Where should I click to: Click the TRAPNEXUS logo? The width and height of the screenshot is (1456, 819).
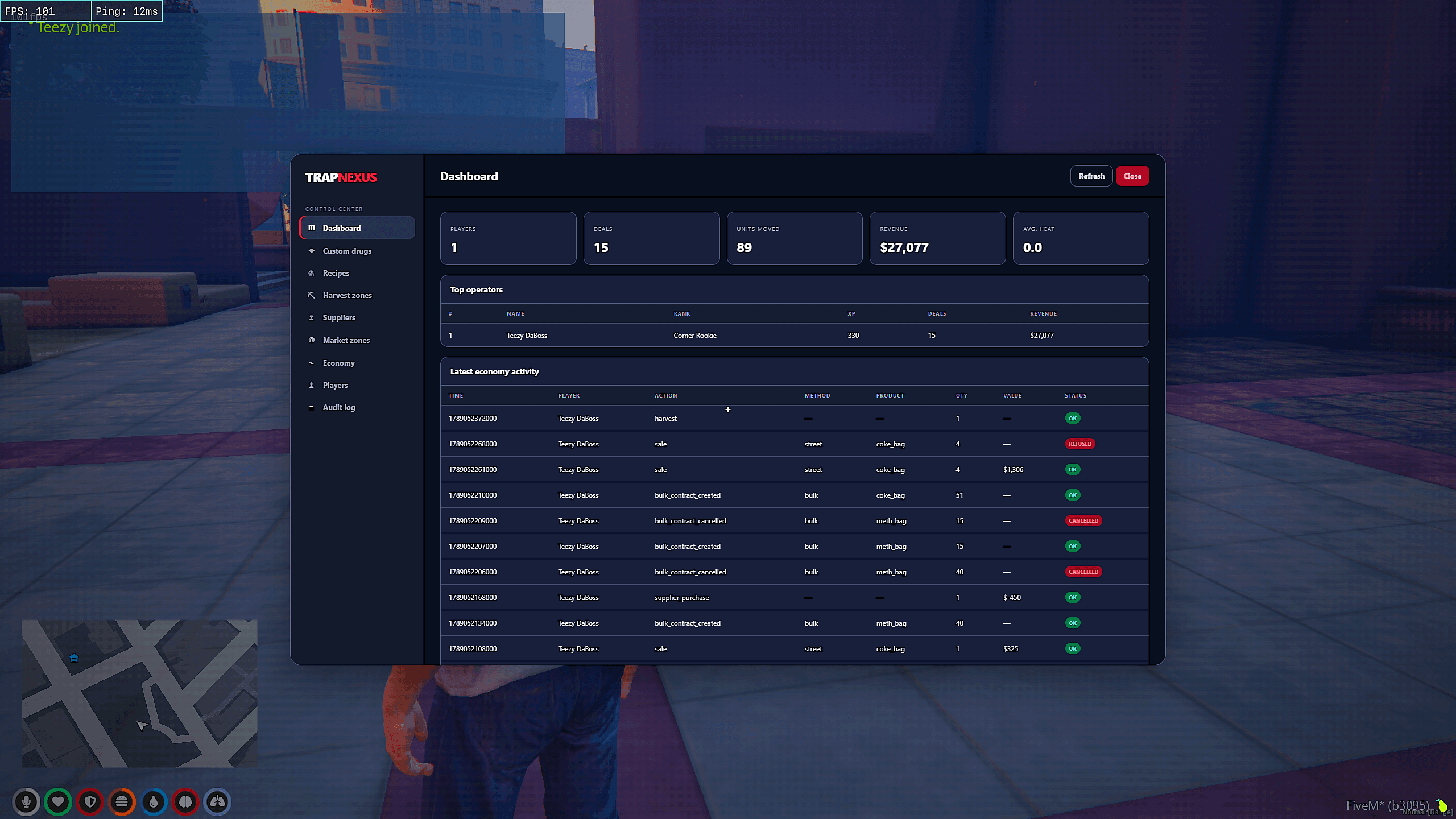[341, 177]
